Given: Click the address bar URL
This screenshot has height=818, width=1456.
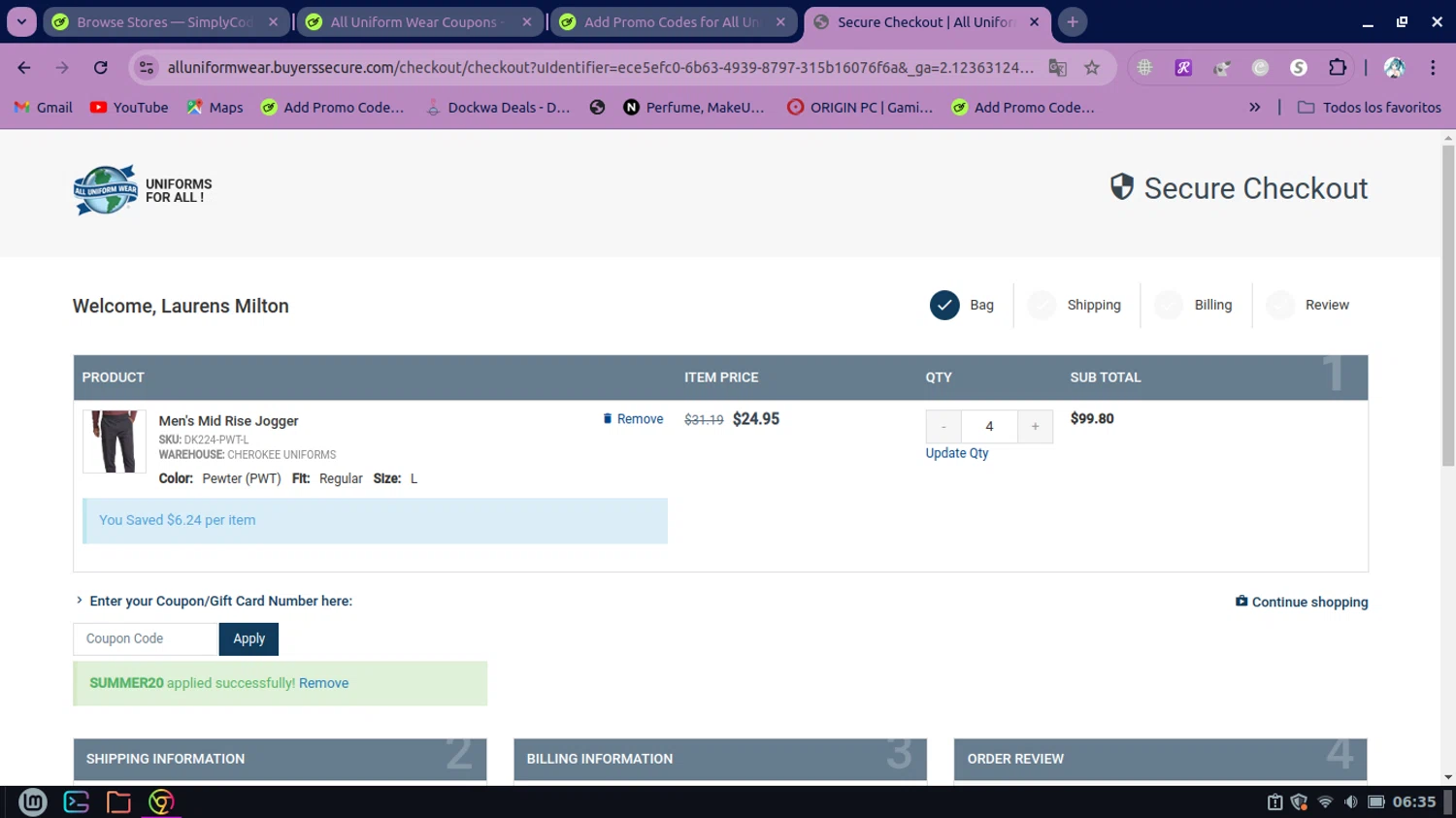Looking at the screenshot, I should (600, 67).
